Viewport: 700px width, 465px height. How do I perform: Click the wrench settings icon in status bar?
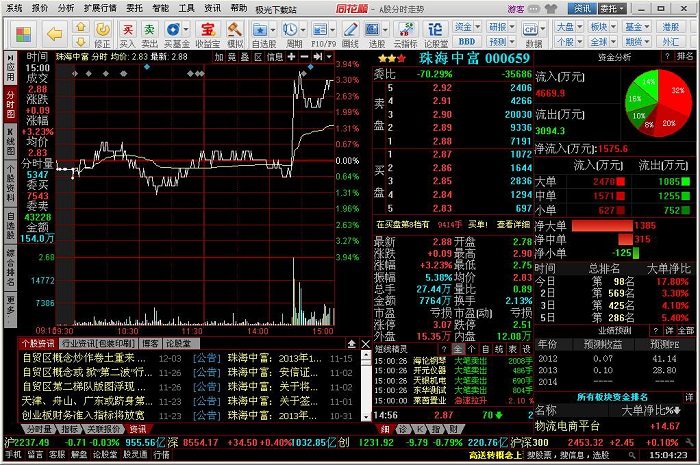[689, 443]
